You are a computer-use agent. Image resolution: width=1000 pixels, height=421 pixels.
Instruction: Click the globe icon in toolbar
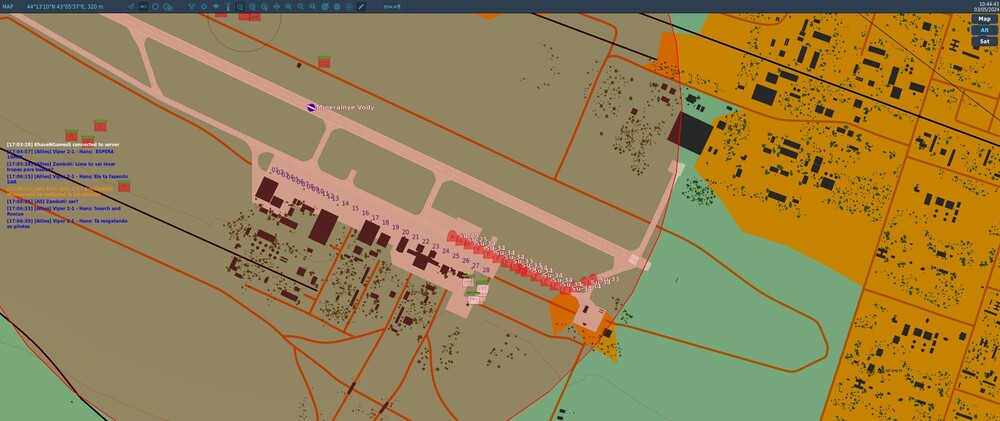pyautogui.click(x=337, y=6)
